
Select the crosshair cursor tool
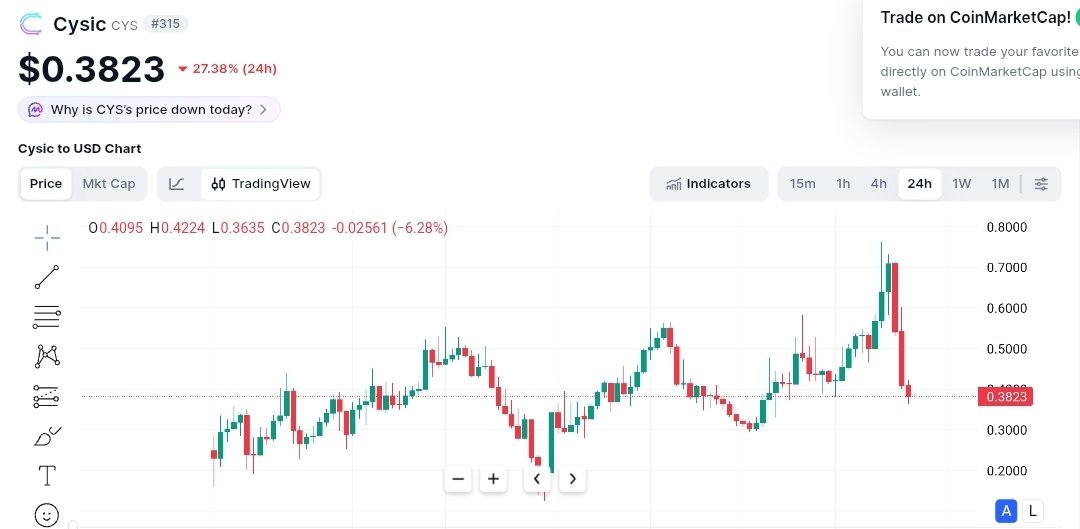47,238
